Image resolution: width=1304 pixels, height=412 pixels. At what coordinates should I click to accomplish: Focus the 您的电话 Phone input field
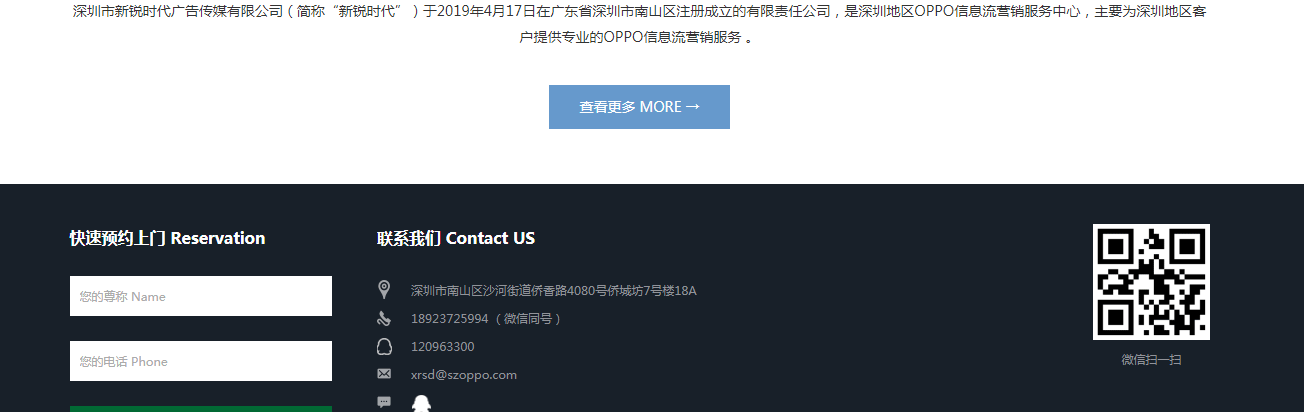pos(201,361)
